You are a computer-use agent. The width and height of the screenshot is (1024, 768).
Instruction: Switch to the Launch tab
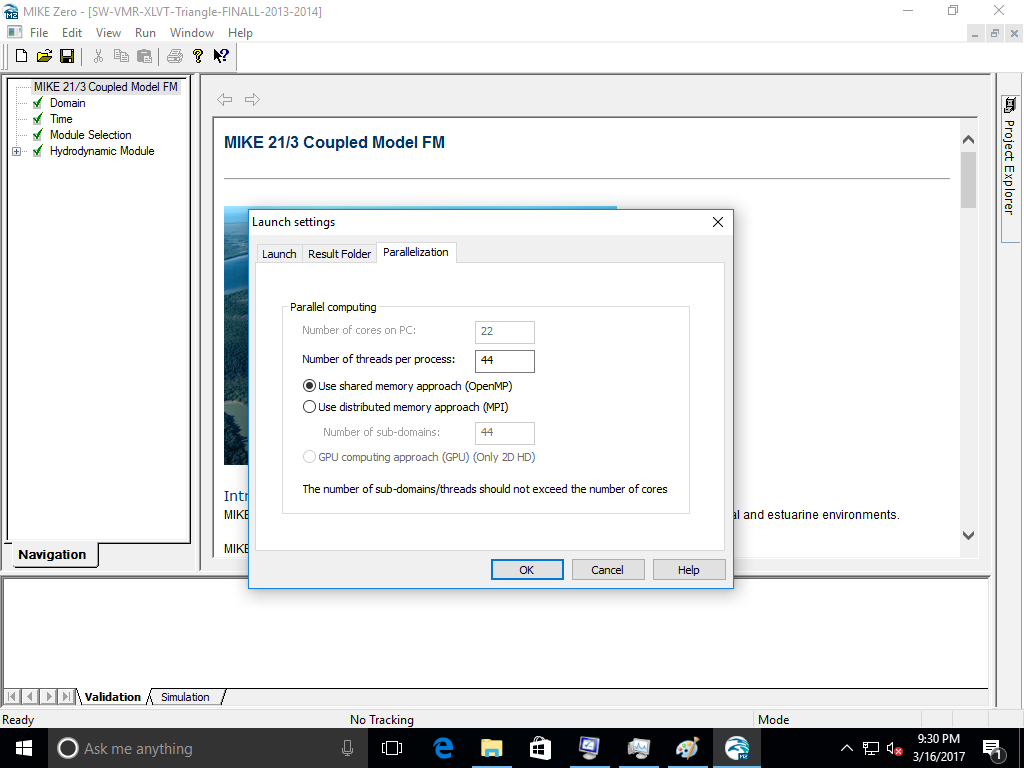click(x=279, y=253)
